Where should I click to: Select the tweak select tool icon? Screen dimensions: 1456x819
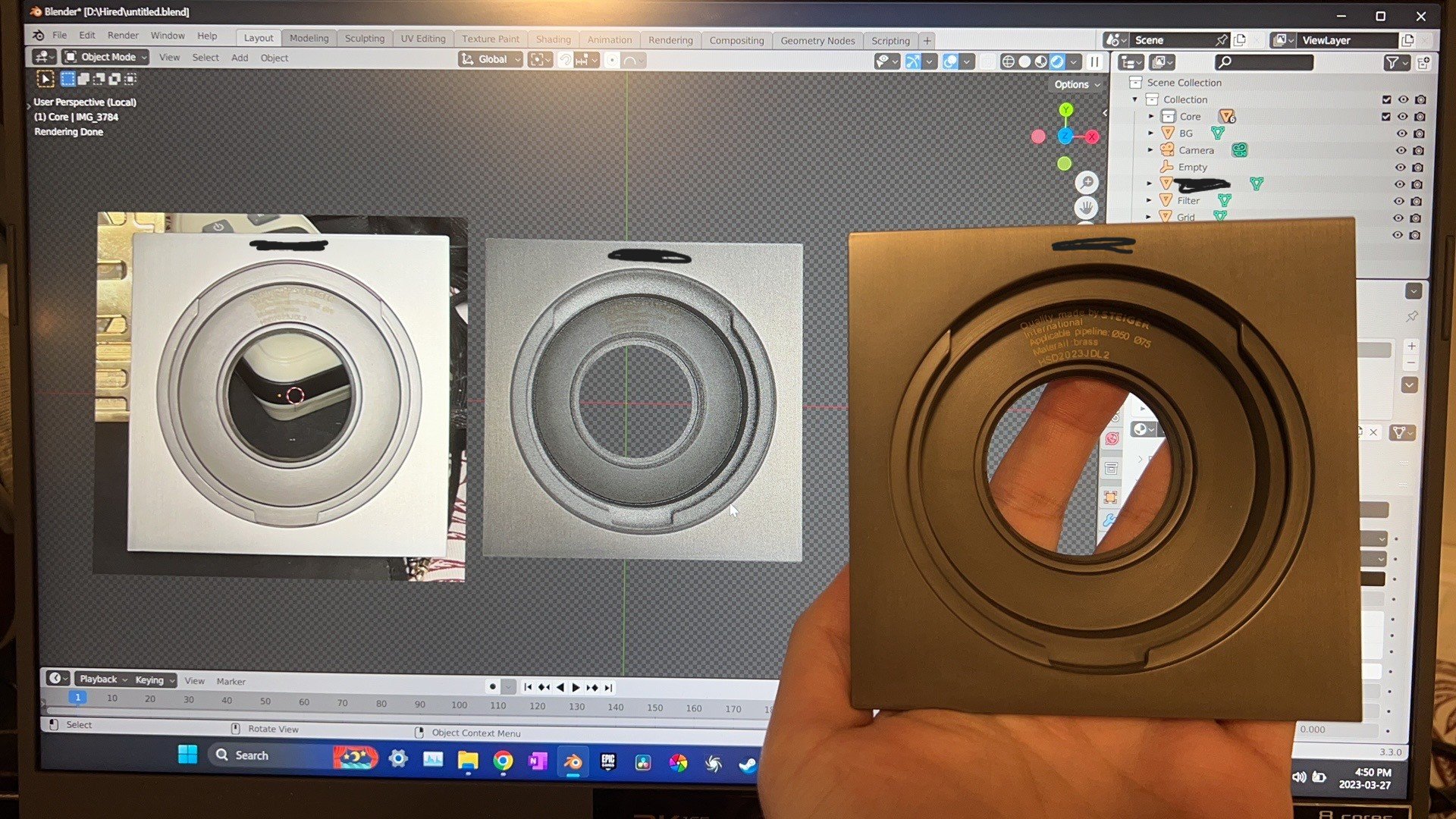(45, 79)
